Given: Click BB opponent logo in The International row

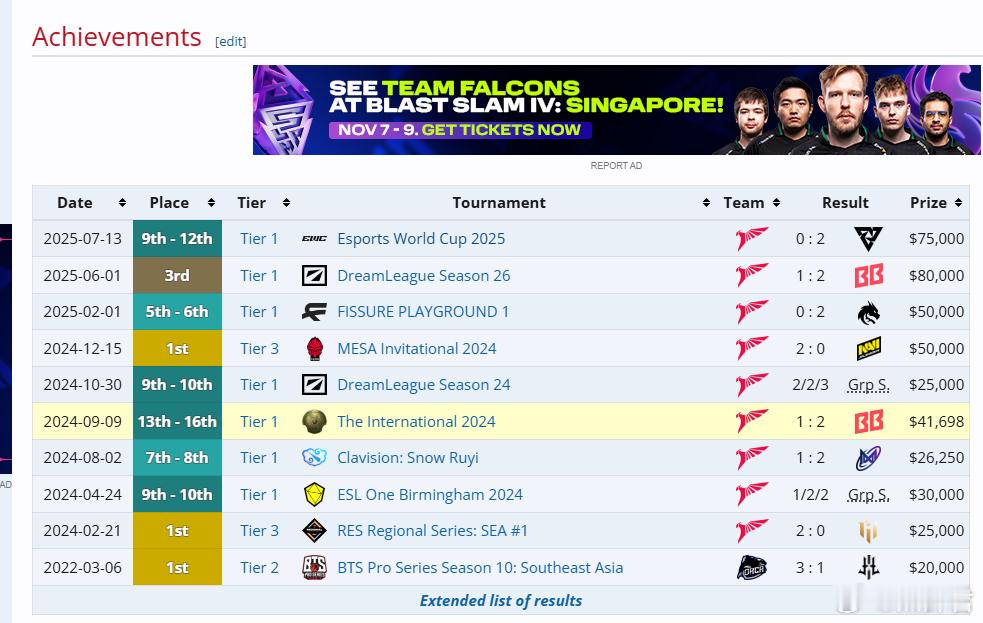Looking at the screenshot, I should pyautogui.click(x=869, y=421).
